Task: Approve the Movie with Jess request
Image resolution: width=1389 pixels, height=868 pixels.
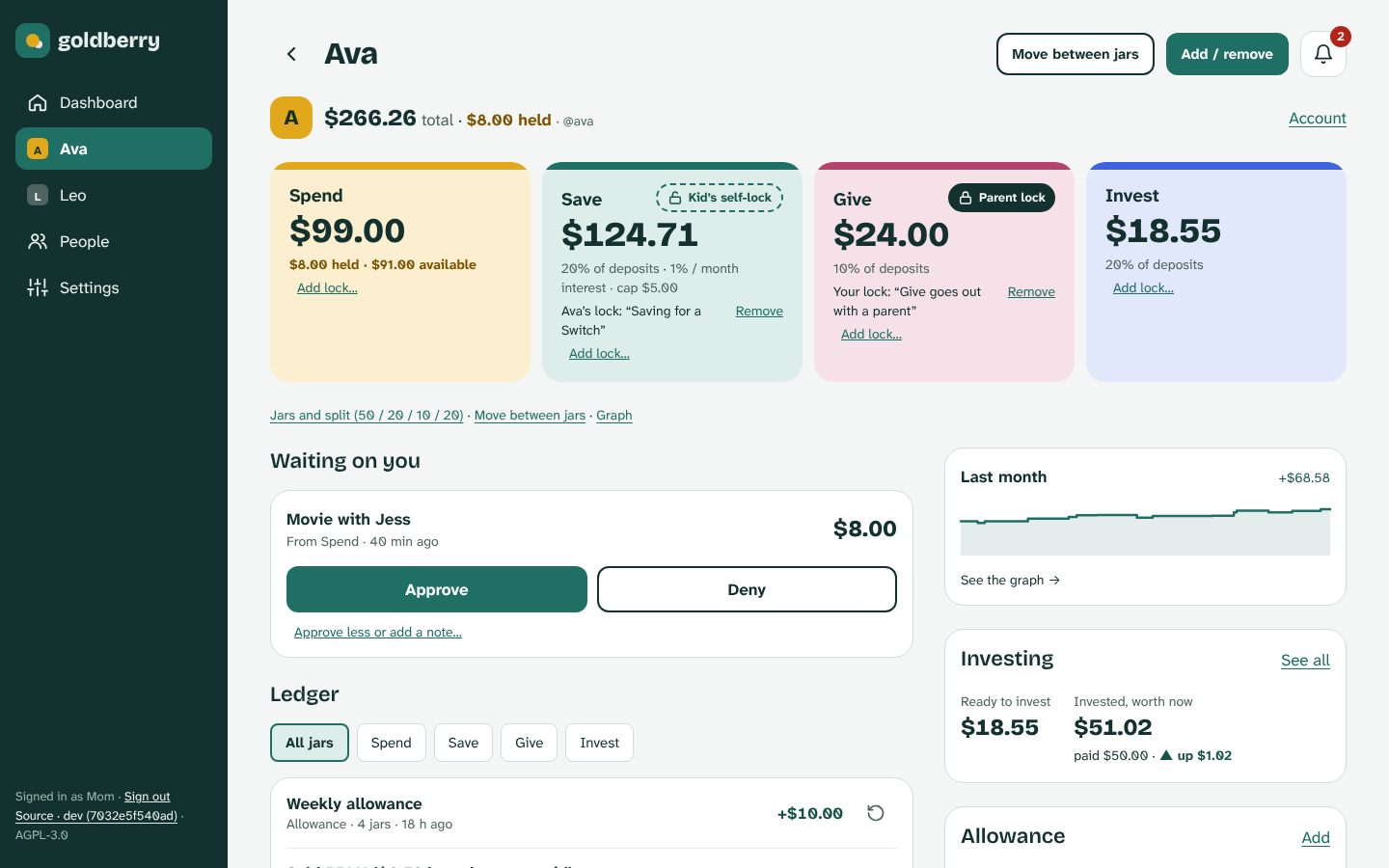Action: [437, 589]
